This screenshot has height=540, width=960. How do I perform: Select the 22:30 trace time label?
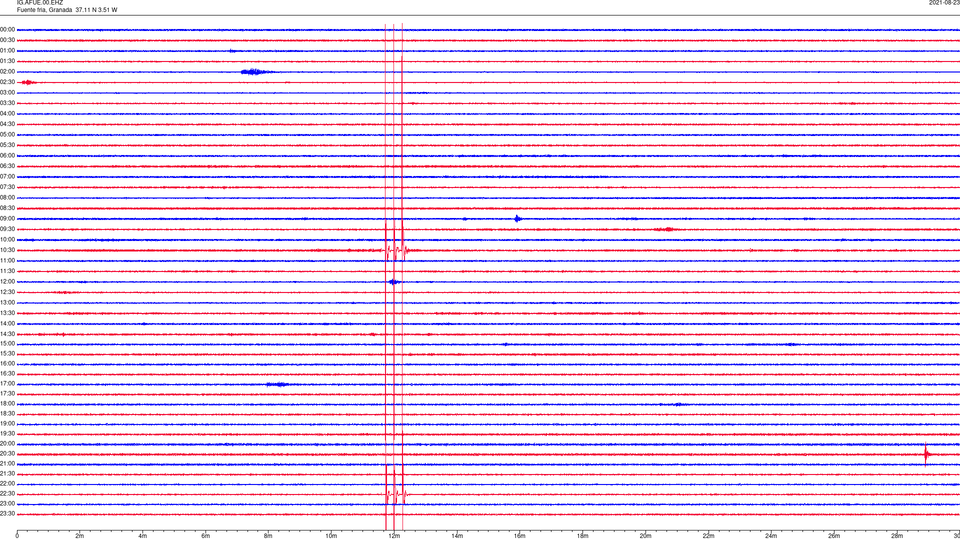[x=8, y=494]
